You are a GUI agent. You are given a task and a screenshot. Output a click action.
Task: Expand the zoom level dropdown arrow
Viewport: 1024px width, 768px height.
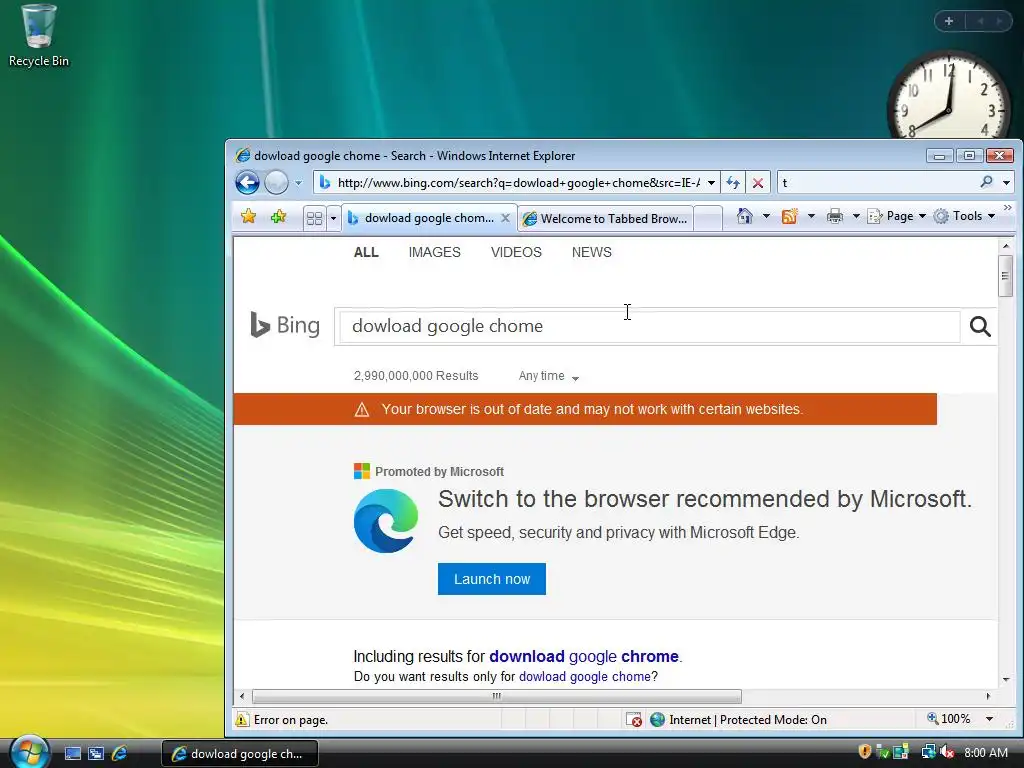[x=989, y=719]
